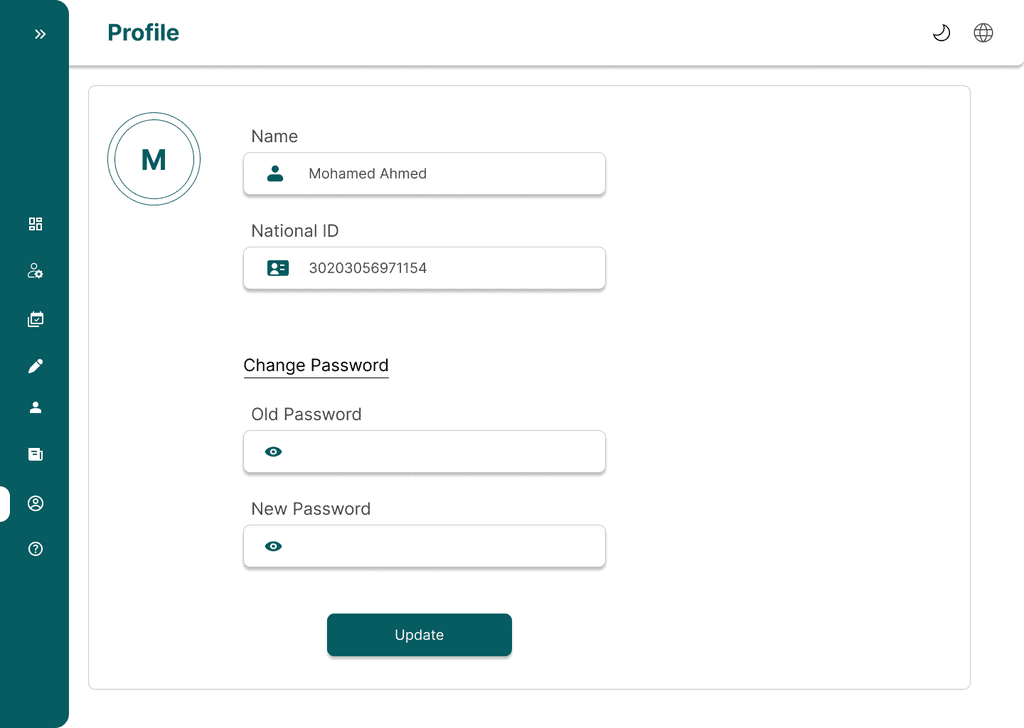This screenshot has width=1024, height=728.
Task: Open the user settings gear icon
Action: 36,271
